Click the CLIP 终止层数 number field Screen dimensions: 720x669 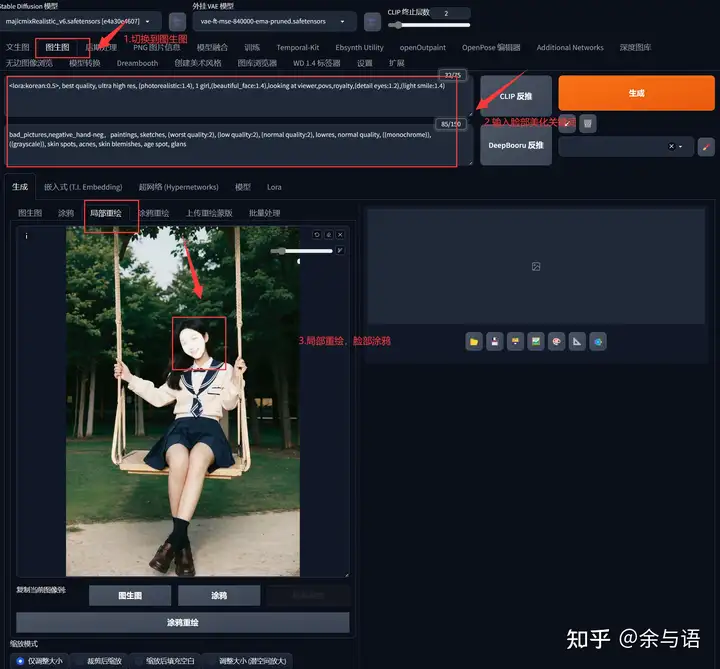tap(451, 13)
